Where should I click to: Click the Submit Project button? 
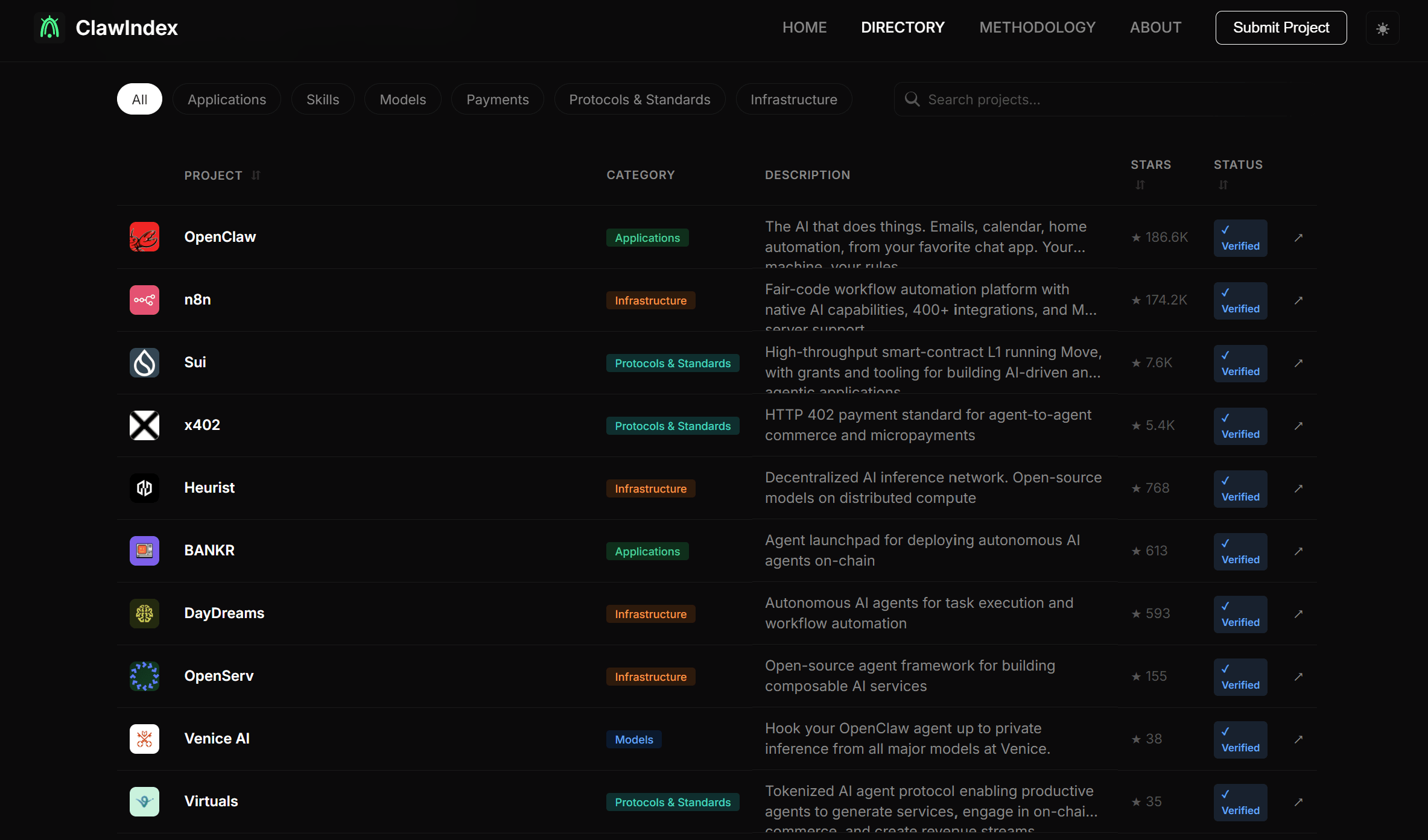[x=1281, y=28]
